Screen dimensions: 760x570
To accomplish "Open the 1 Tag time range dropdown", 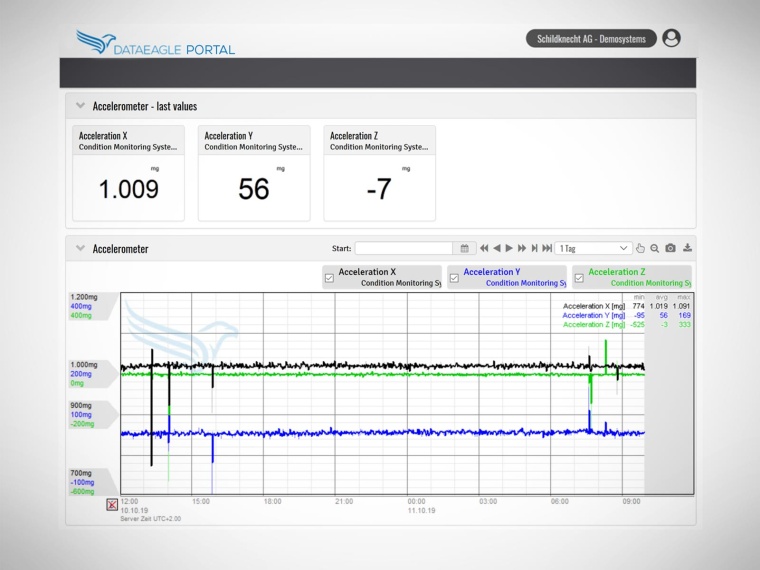I will click(594, 248).
